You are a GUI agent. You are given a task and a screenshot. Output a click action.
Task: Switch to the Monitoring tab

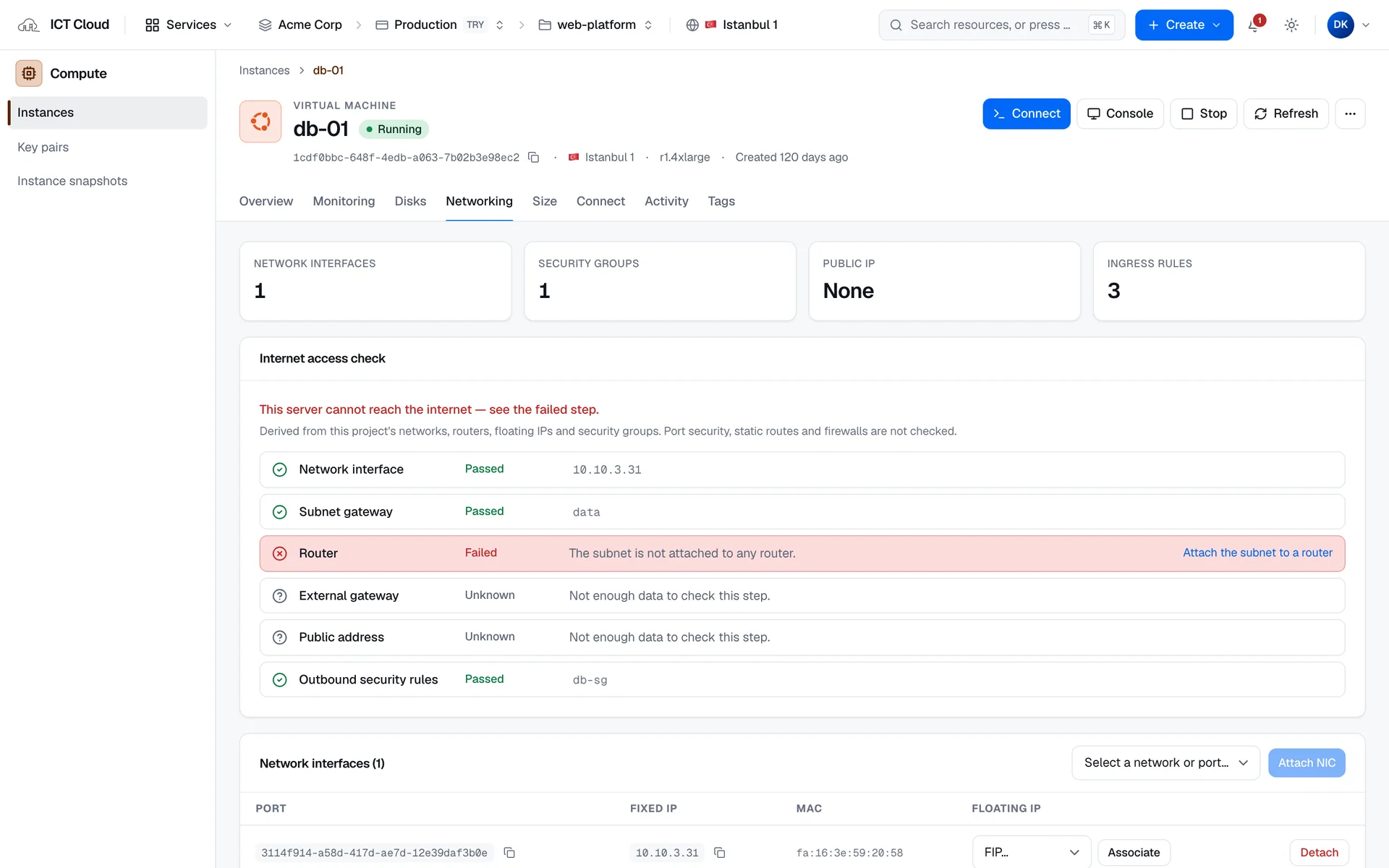(344, 201)
